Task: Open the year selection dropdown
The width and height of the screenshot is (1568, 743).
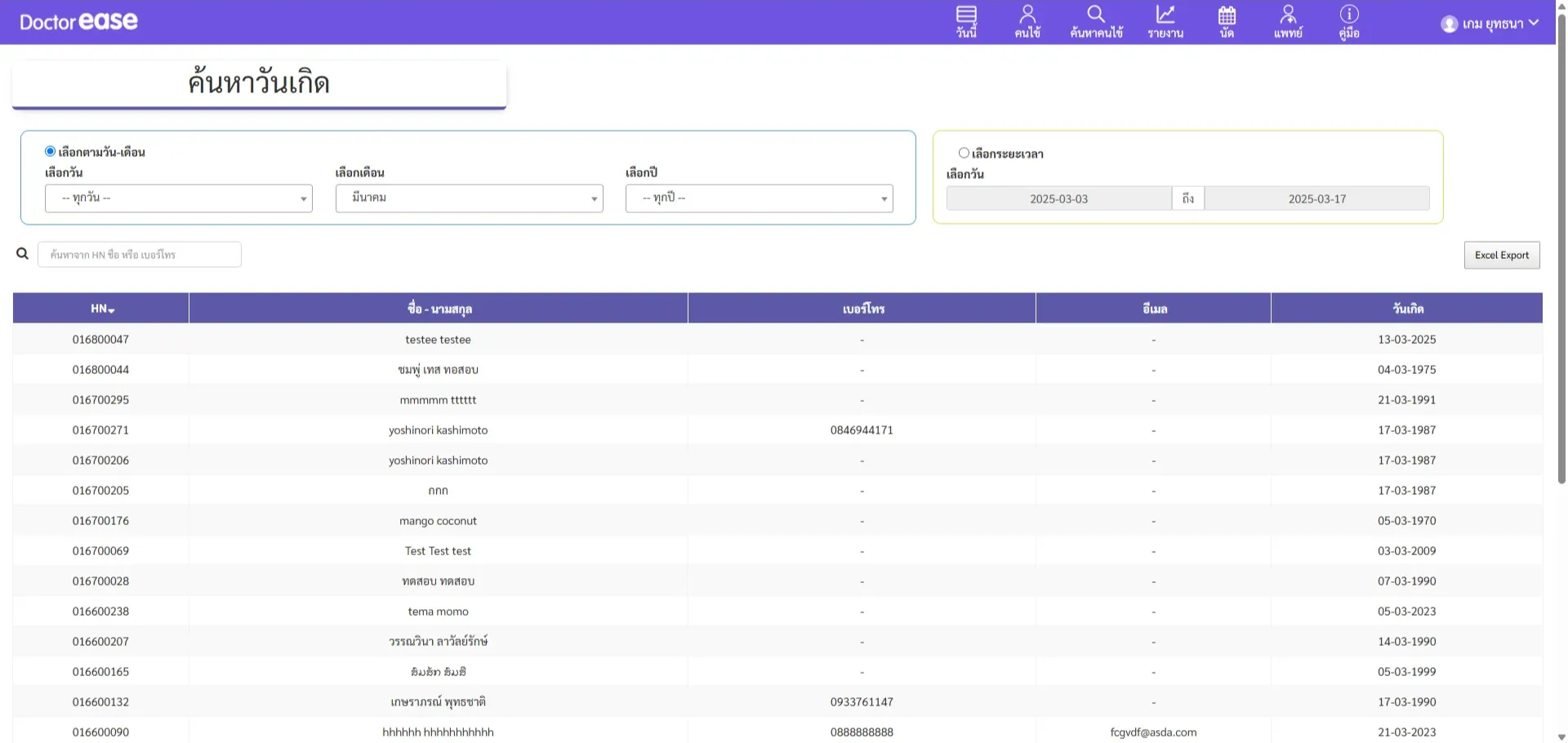Action: (x=759, y=198)
